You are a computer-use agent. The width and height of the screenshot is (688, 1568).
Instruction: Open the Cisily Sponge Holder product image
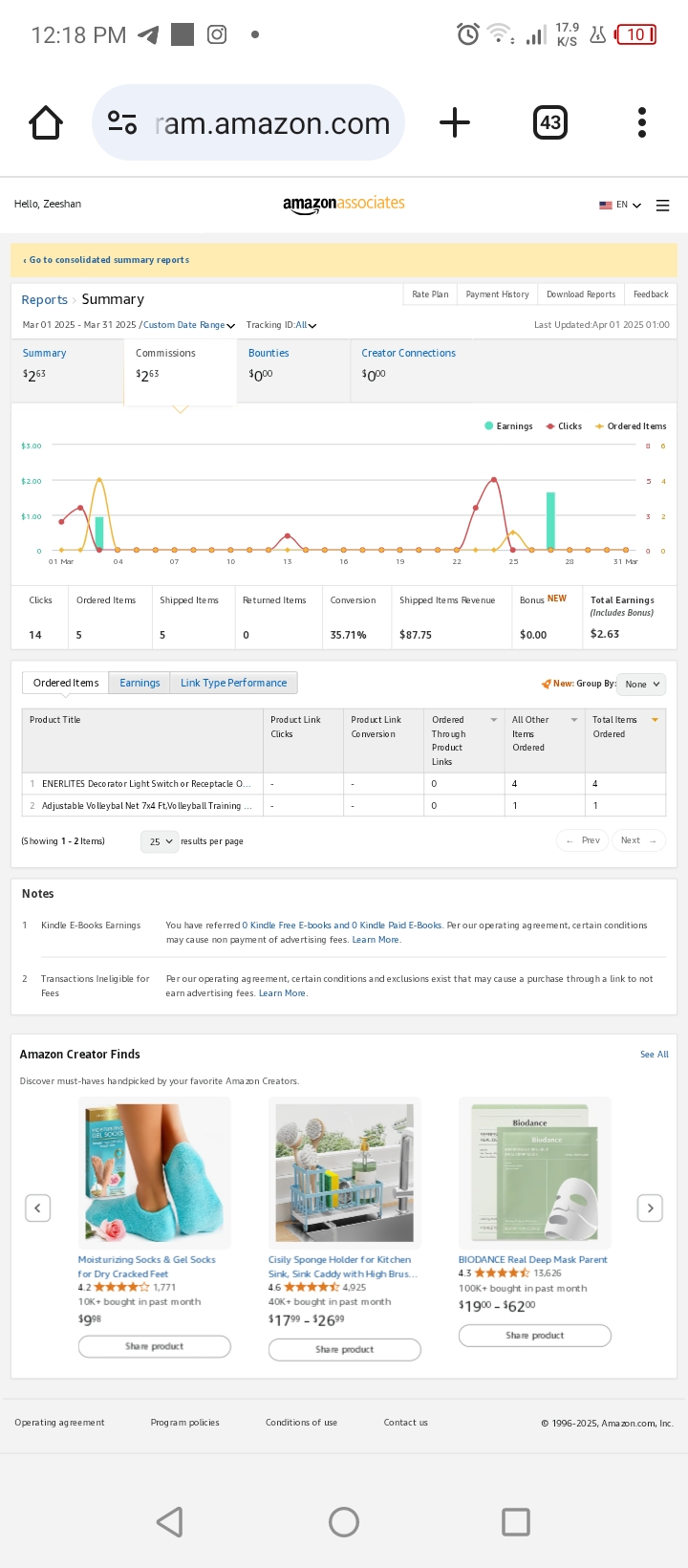[x=344, y=1173]
